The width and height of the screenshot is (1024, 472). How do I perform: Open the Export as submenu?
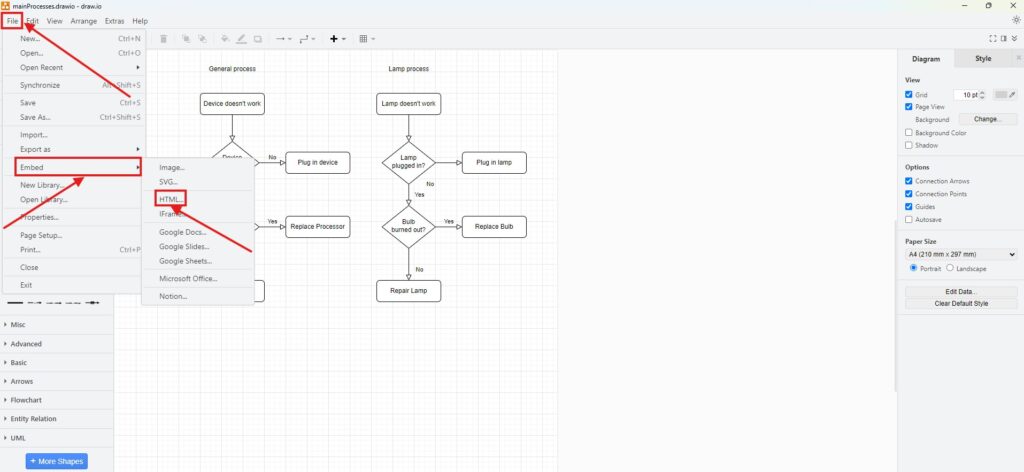74,149
